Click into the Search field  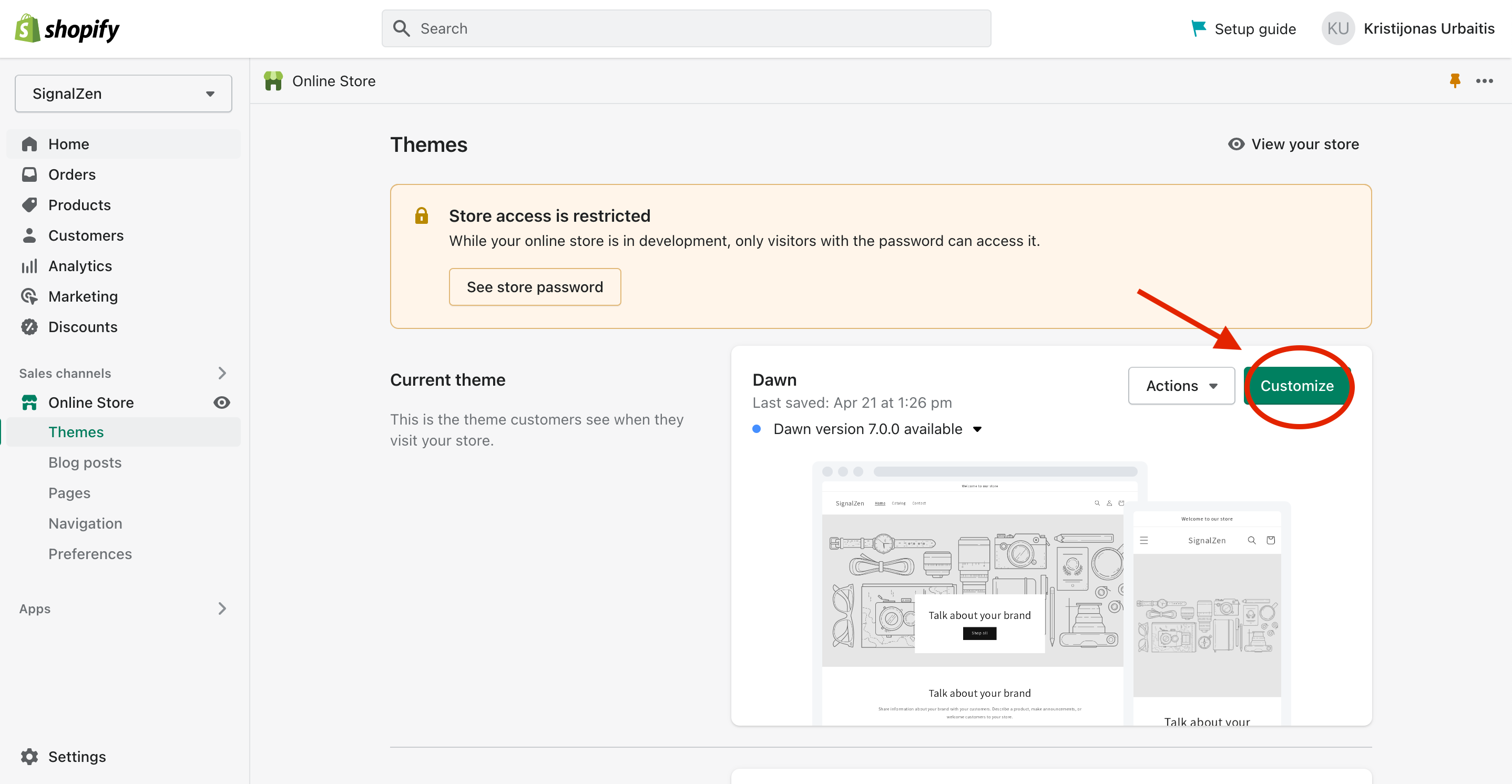(687, 28)
